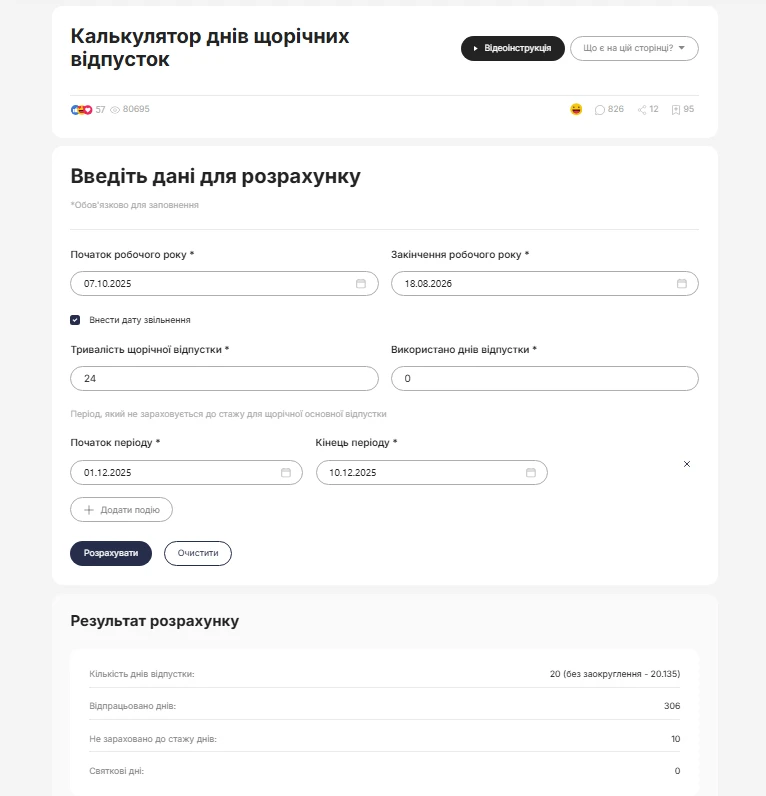The image size is (766, 796).
Task: Play the Відеоінструкція video button
Action: (513, 48)
